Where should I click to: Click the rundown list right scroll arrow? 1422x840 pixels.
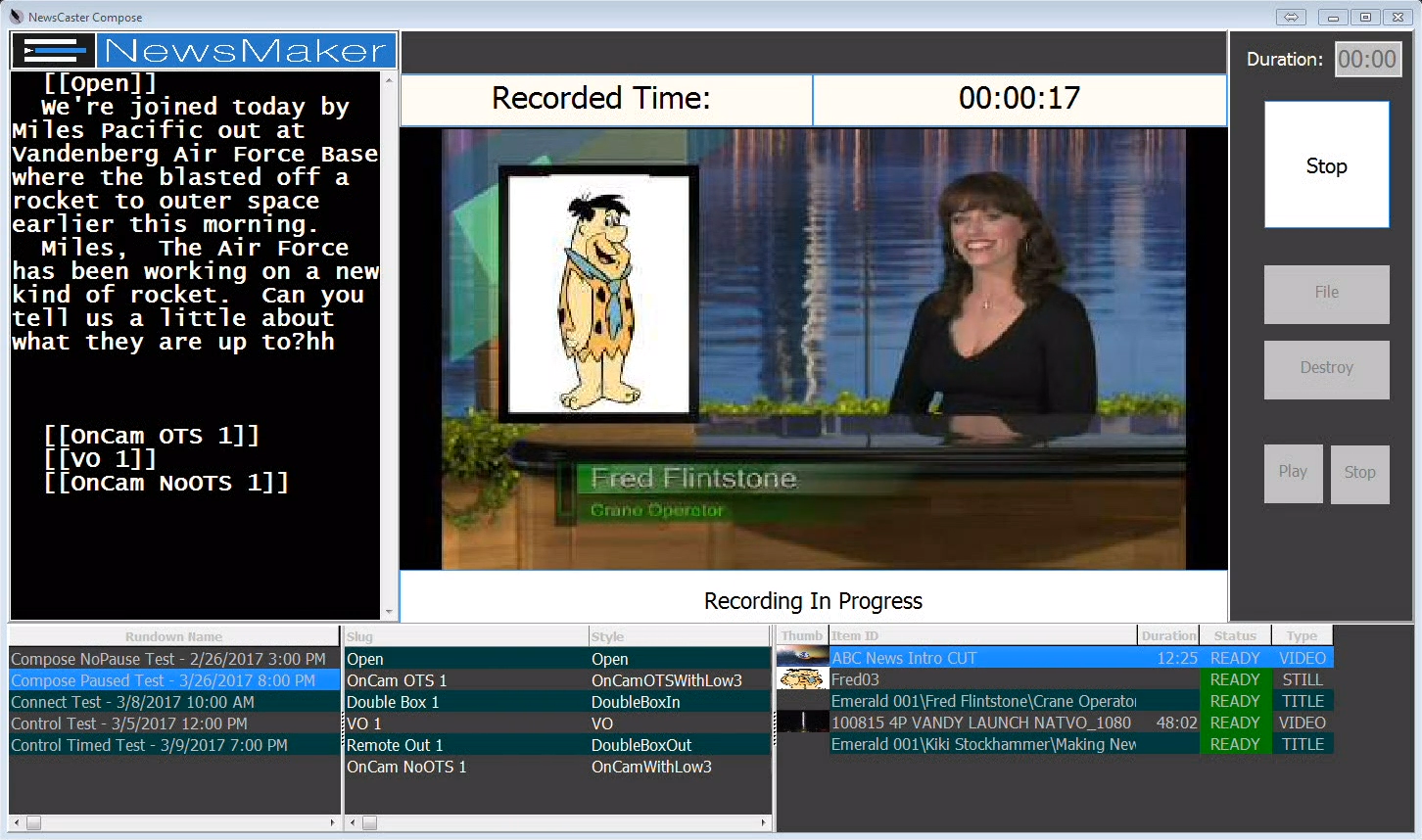[x=332, y=823]
